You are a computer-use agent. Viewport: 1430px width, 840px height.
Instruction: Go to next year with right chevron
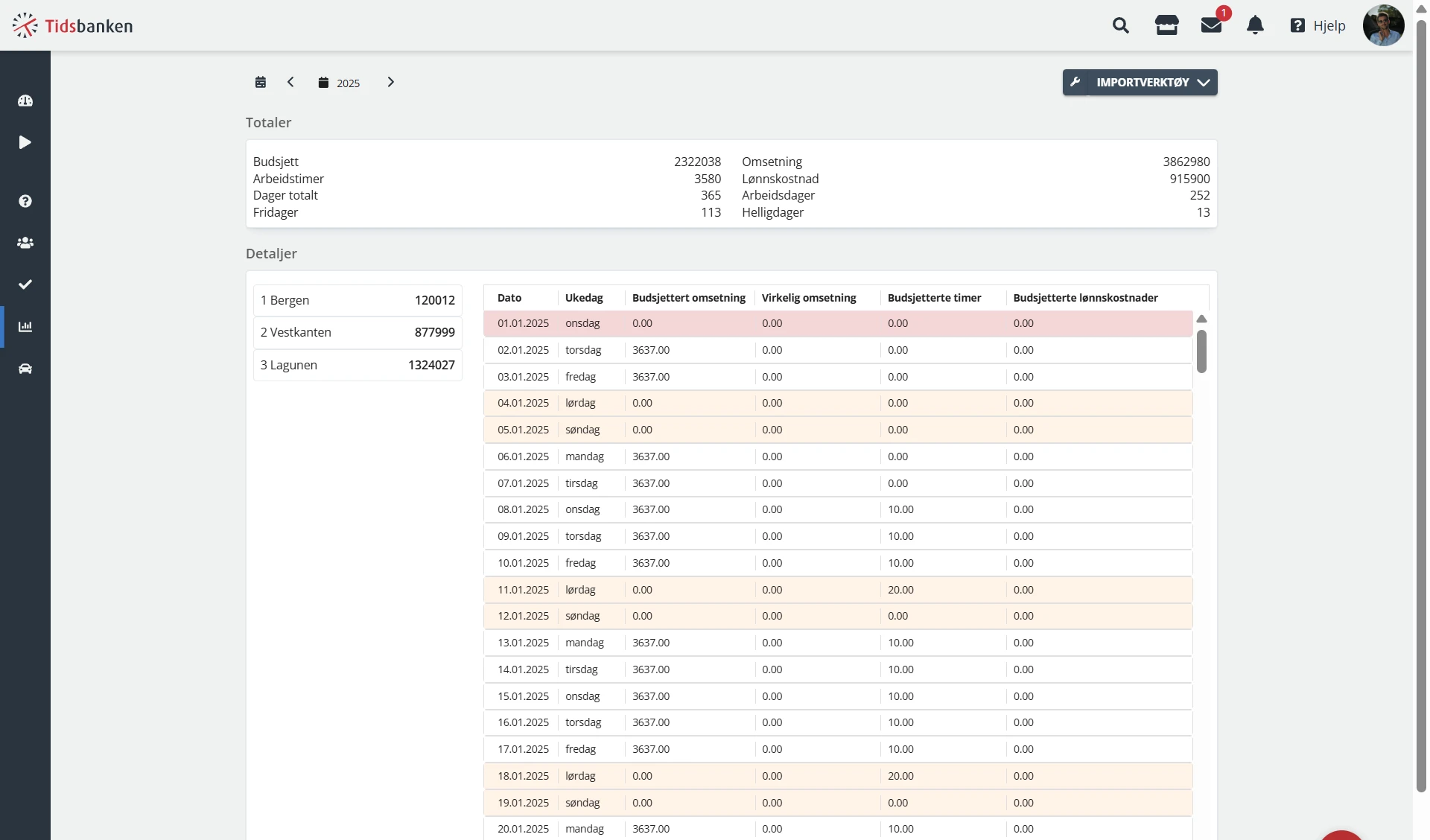click(390, 82)
